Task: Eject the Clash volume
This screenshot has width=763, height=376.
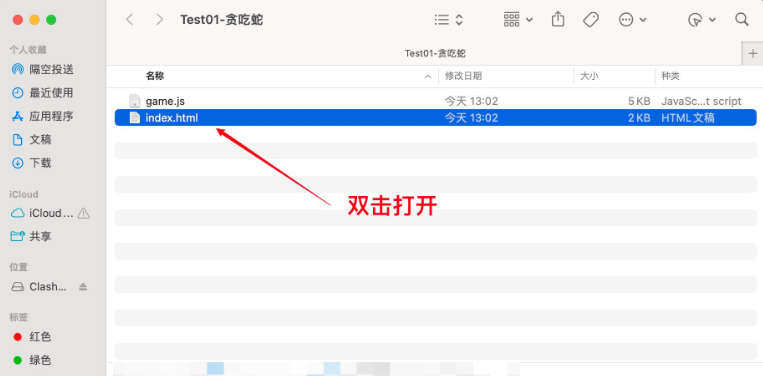Action: [83, 287]
